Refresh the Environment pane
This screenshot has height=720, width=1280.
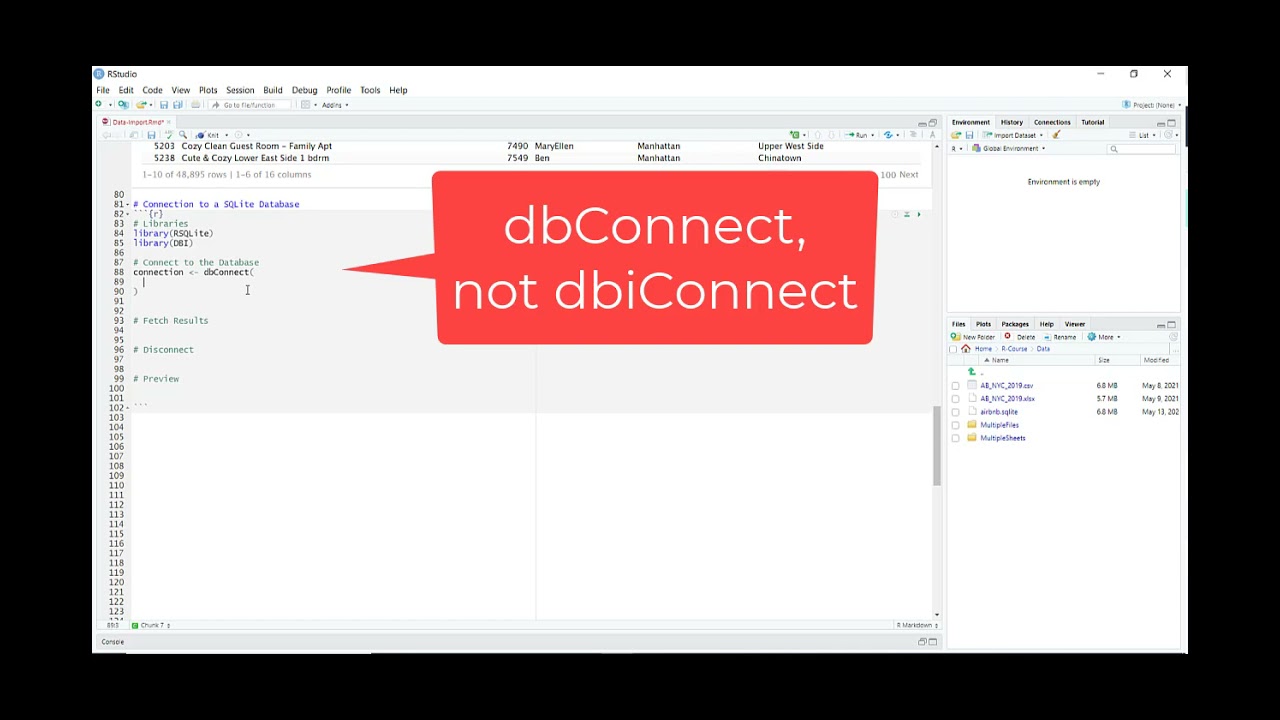click(1168, 135)
